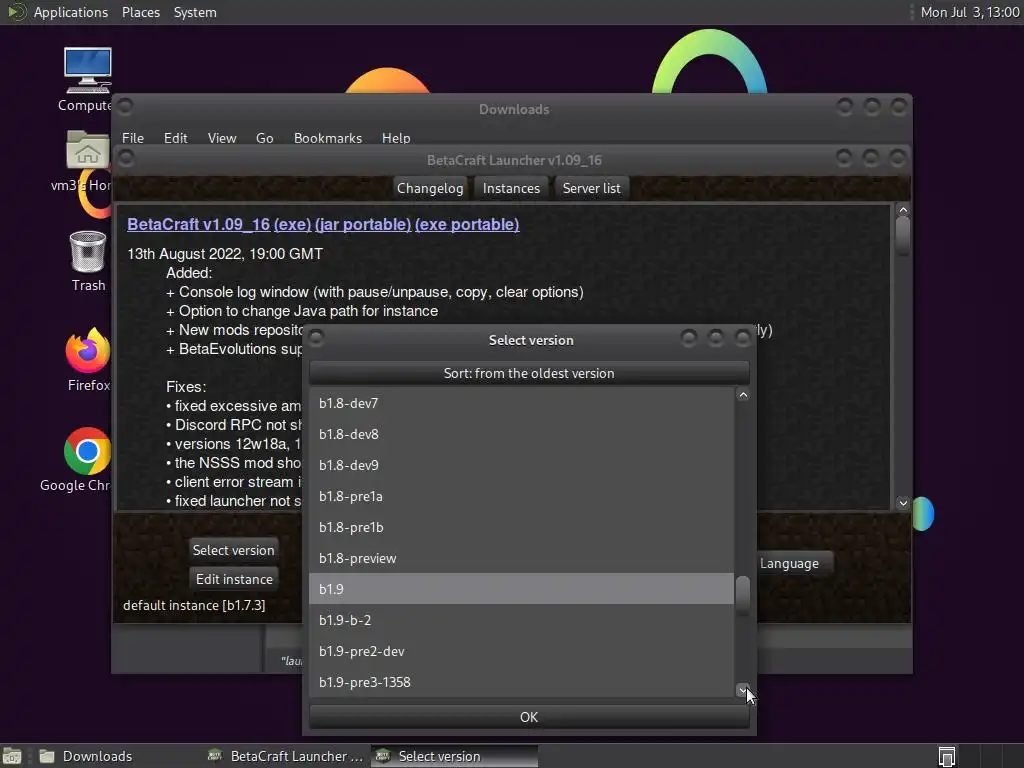The image size is (1024, 768).
Task: Click the Select version taskbar entry
Action: coord(455,756)
